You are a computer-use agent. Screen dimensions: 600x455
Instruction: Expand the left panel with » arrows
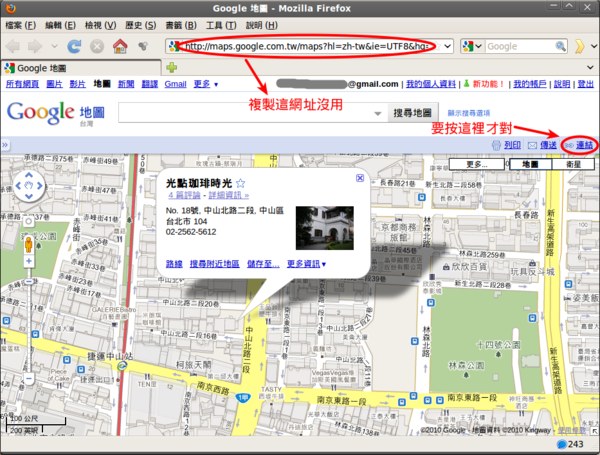point(5,145)
